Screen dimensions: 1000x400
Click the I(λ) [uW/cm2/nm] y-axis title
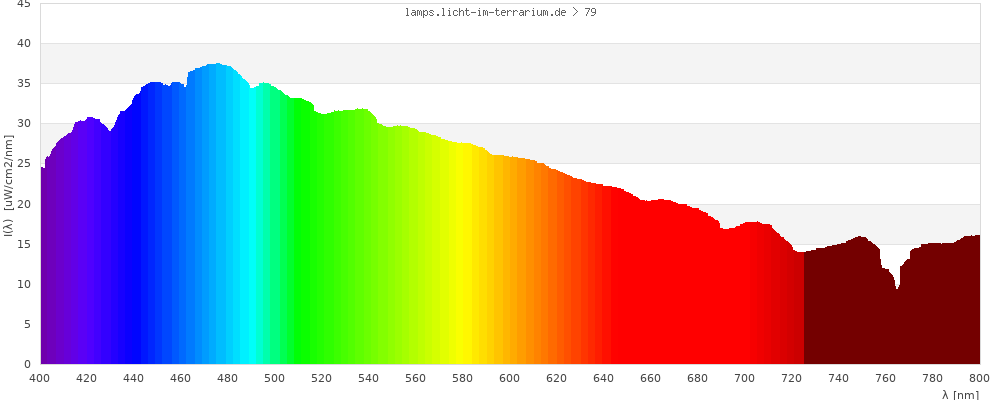point(8,185)
